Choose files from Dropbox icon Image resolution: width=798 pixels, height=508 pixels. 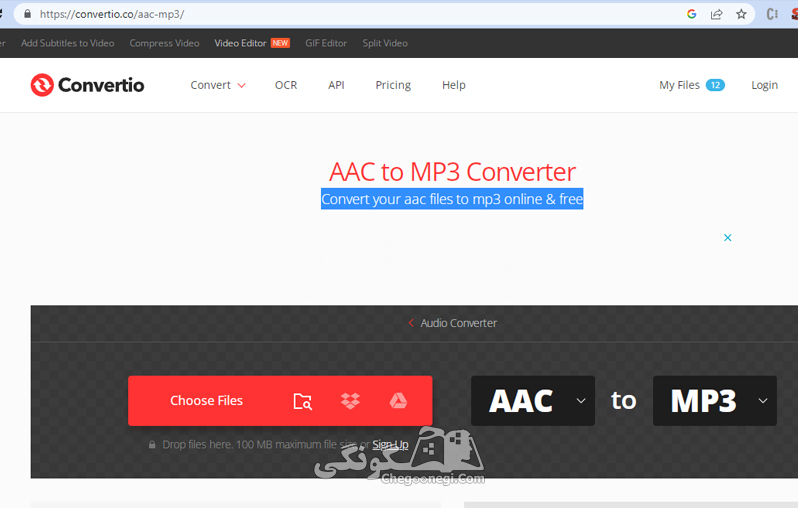click(350, 401)
